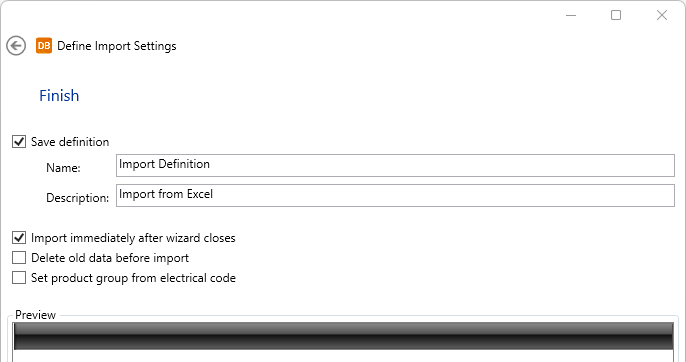
Task: Click the Save definition label text
Action: [x=70, y=142]
